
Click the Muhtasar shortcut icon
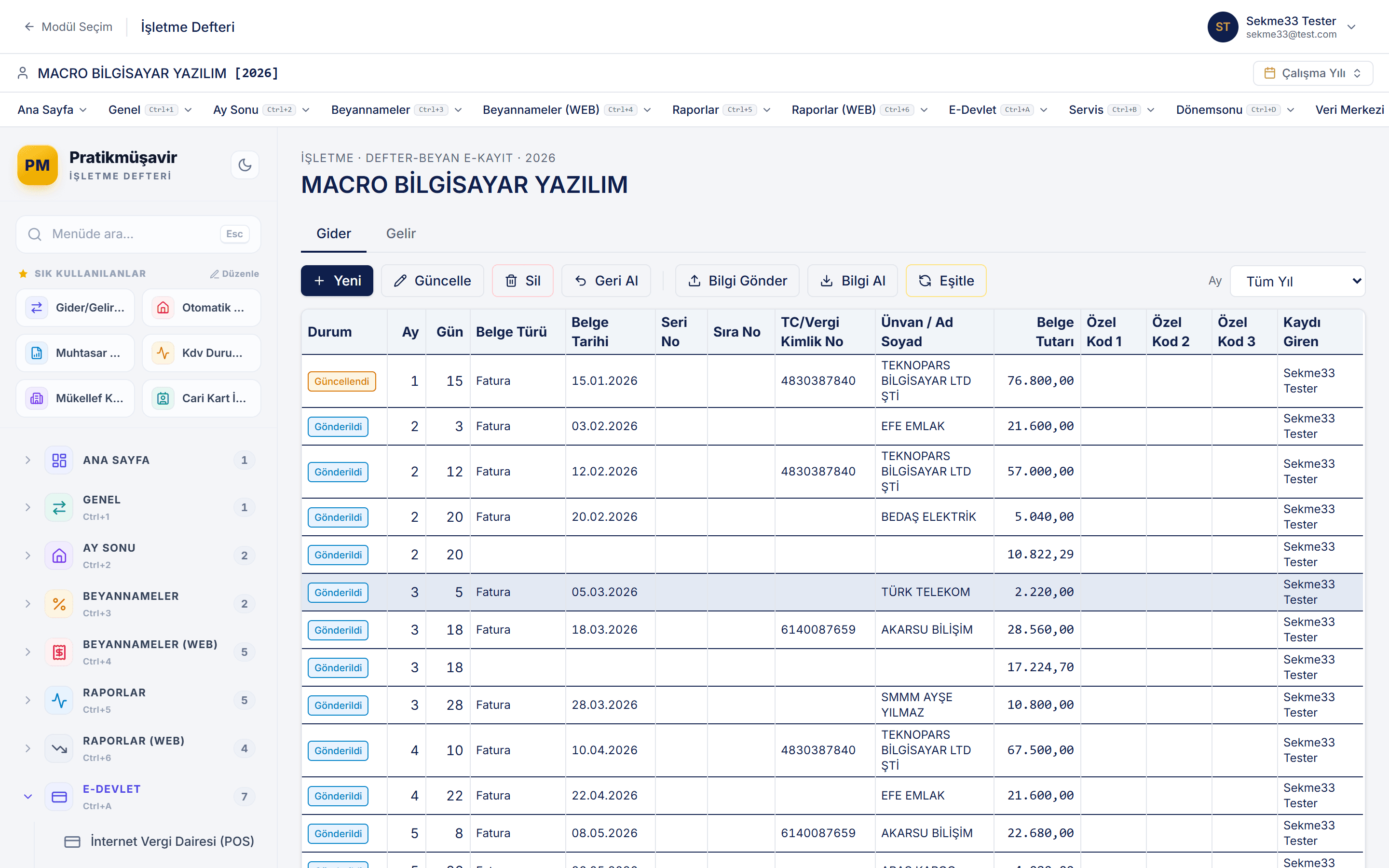37,353
